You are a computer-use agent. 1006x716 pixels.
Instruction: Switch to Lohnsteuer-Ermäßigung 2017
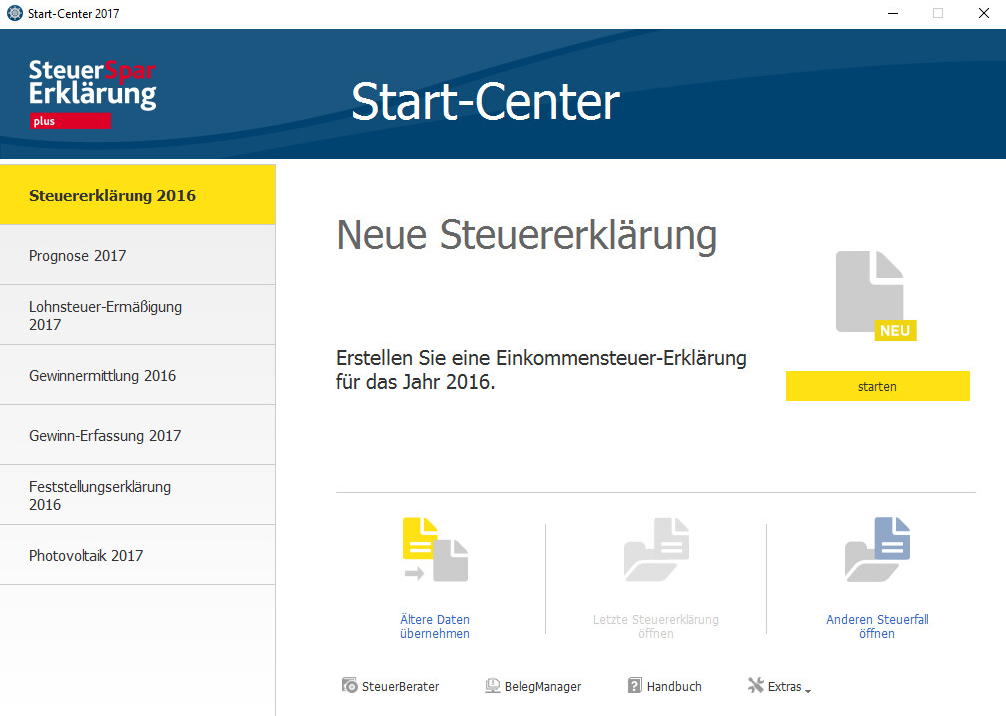pos(137,315)
